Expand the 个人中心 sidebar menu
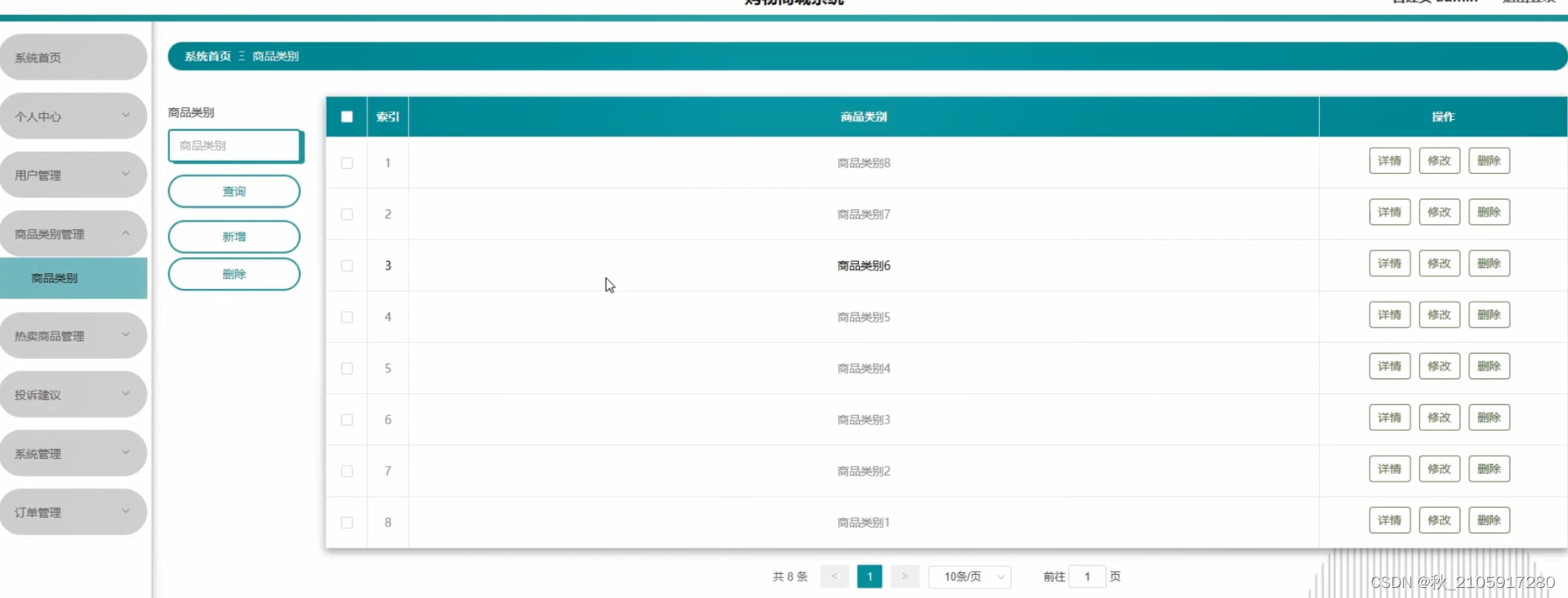This screenshot has width=1568, height=598. (73, 117)
